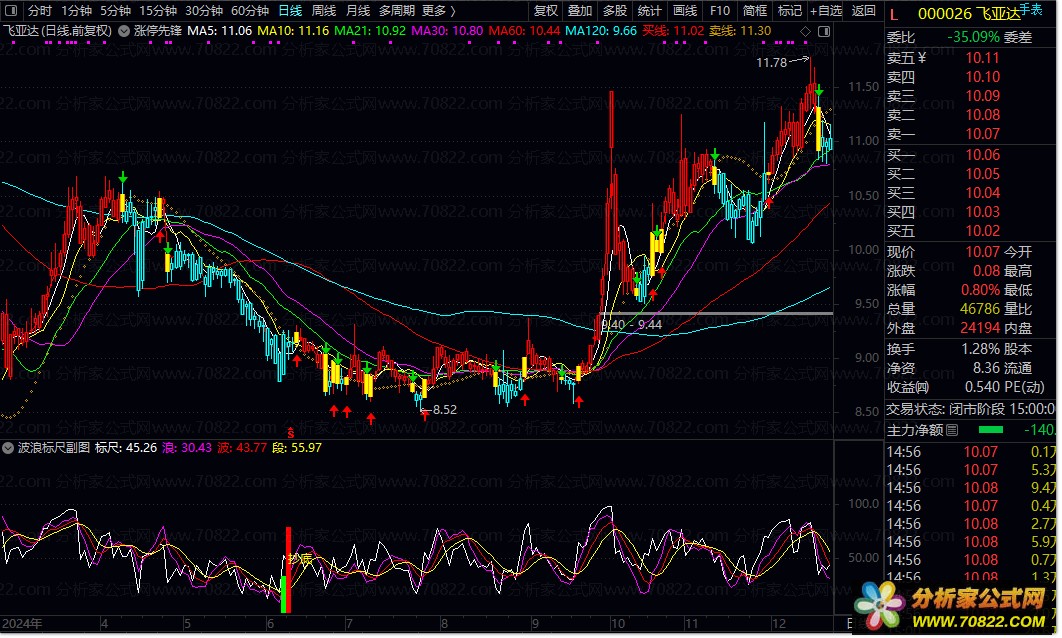Click the 委比 value -35.09%
The image size is (1062, 638).
973,37
